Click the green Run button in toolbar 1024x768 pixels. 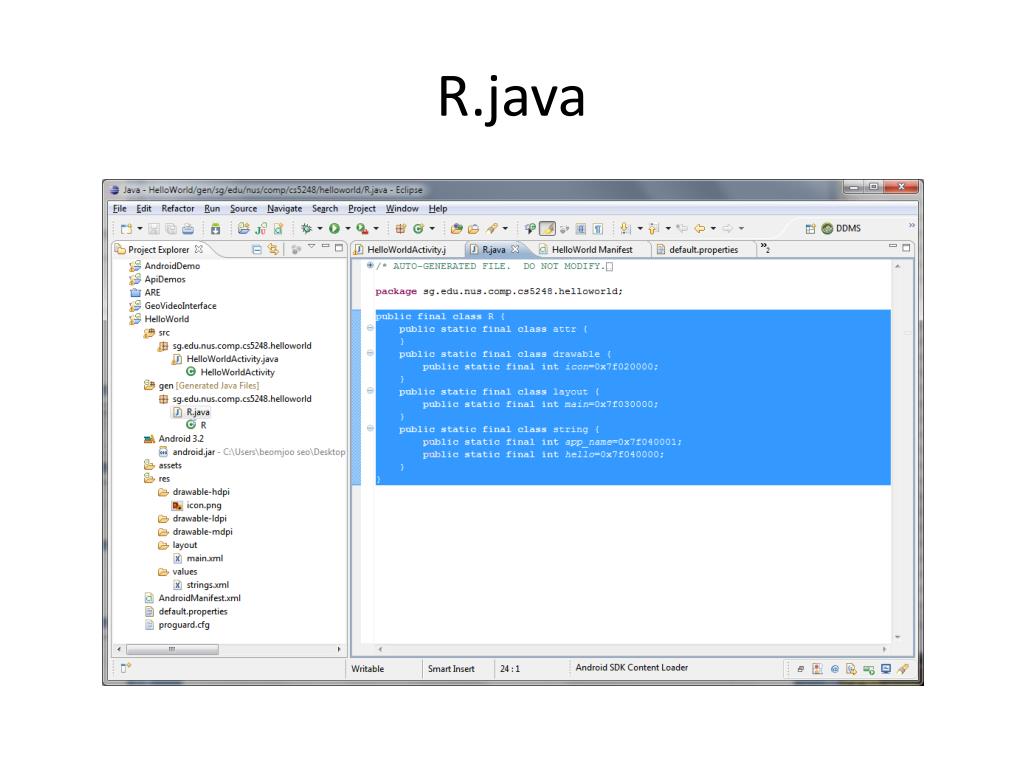[334, 228]
